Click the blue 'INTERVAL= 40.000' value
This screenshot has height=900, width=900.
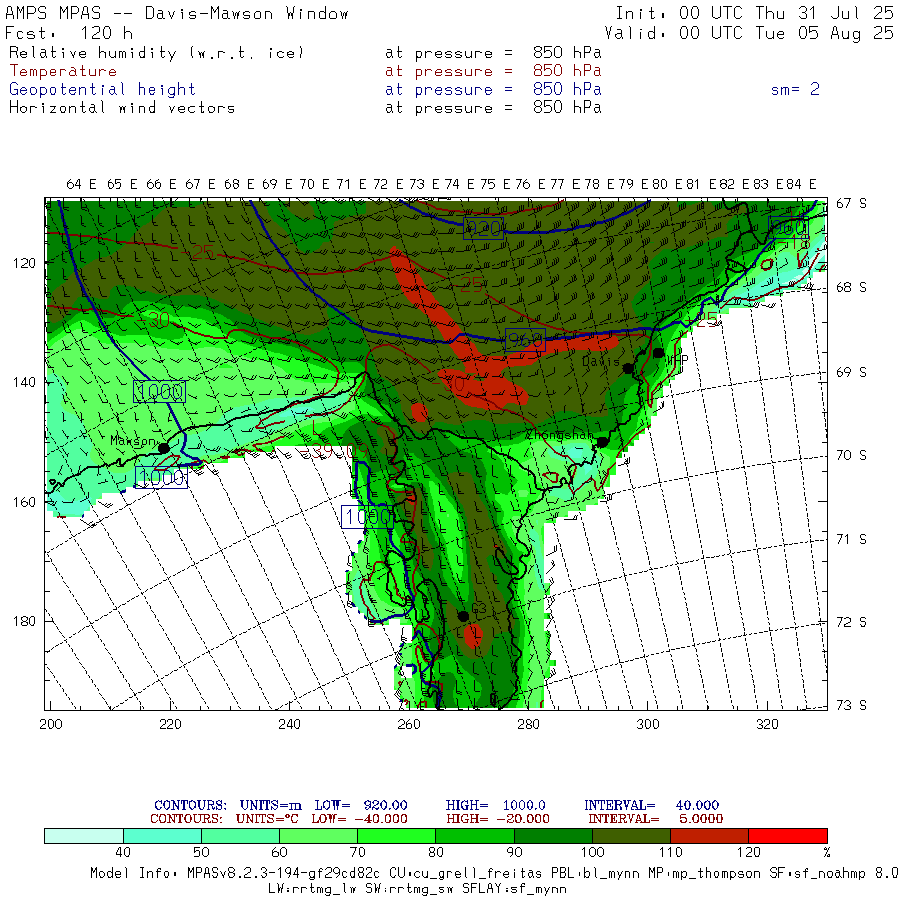[x=651, y=805]
